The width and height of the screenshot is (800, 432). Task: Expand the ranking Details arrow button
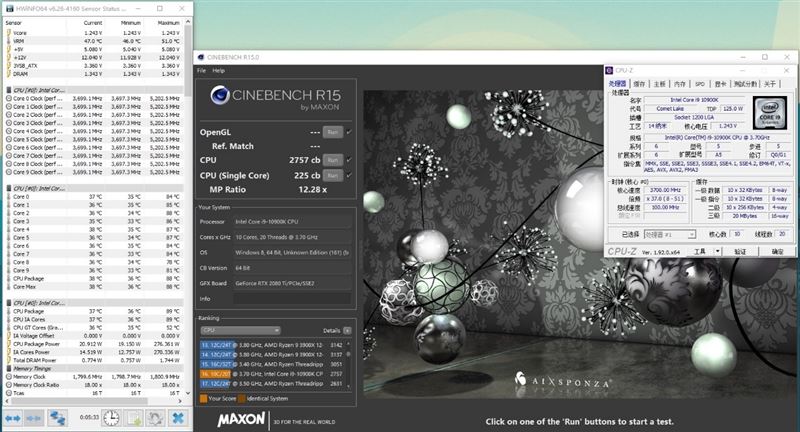(x=347, y=330)
